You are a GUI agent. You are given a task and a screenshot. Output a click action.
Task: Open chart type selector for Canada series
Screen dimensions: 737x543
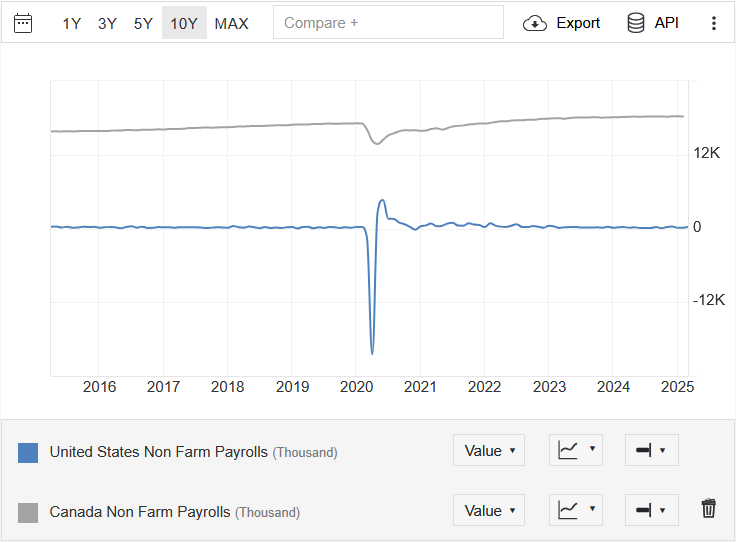(x=576, y=510)
